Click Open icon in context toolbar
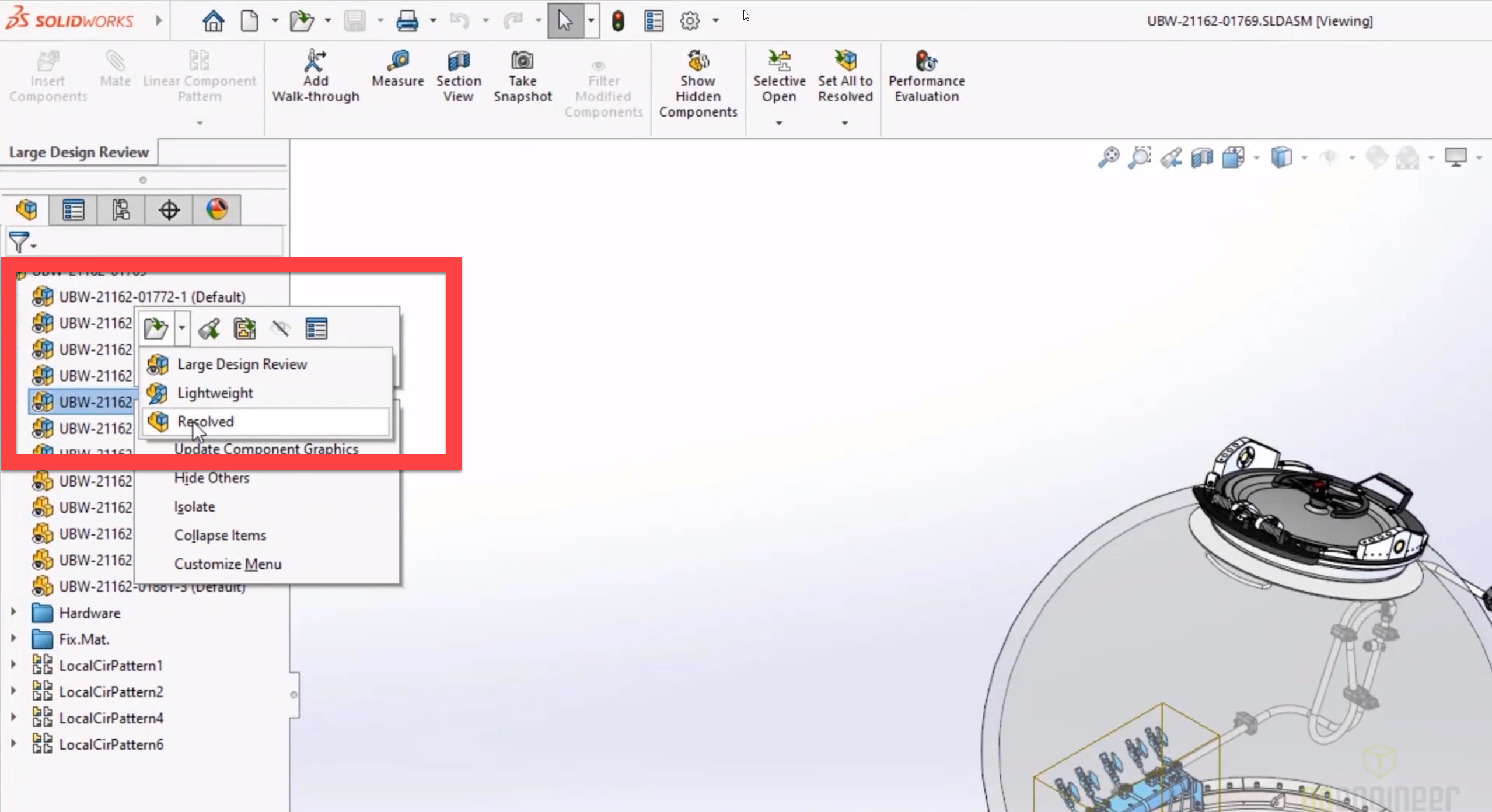1492x812 pixels. pyautogui.click(x=156, y=328)
